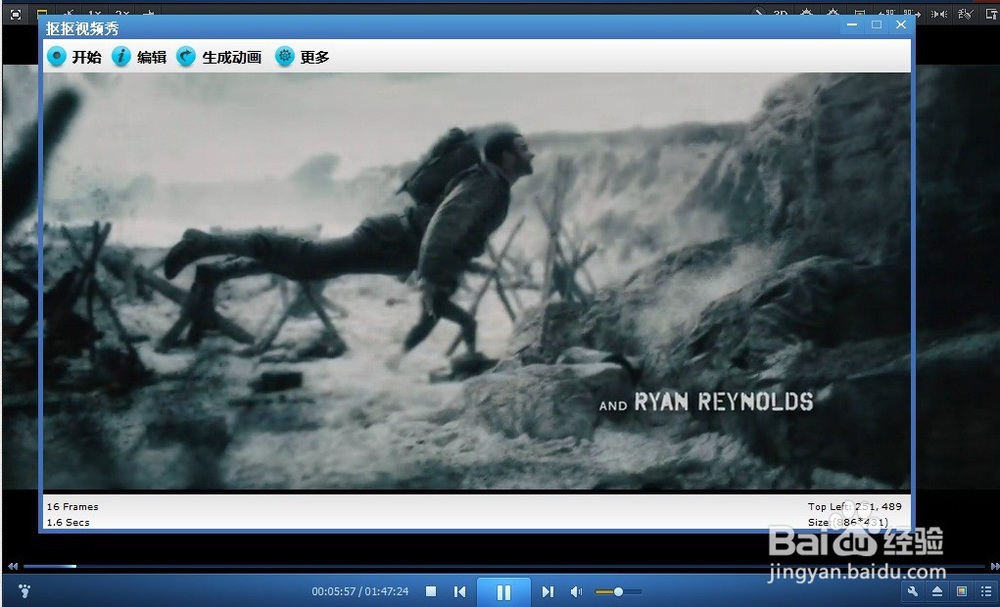This screenshot has width=1000, height=607.
Task: Open the colorful video effects icon
Action: coord(962,591)
